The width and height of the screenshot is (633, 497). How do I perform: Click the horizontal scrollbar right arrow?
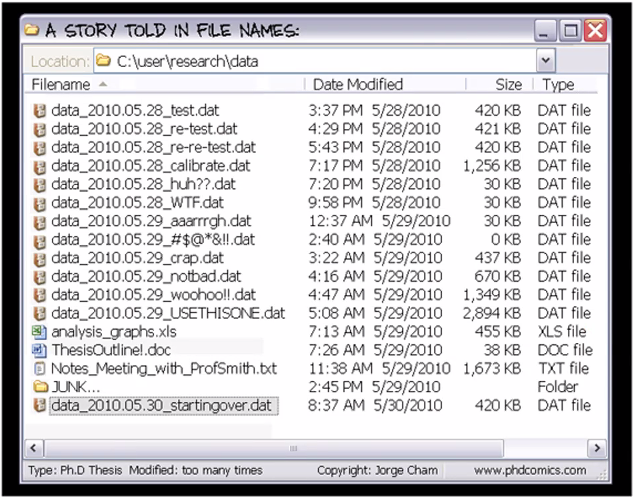tap(597, 448)
